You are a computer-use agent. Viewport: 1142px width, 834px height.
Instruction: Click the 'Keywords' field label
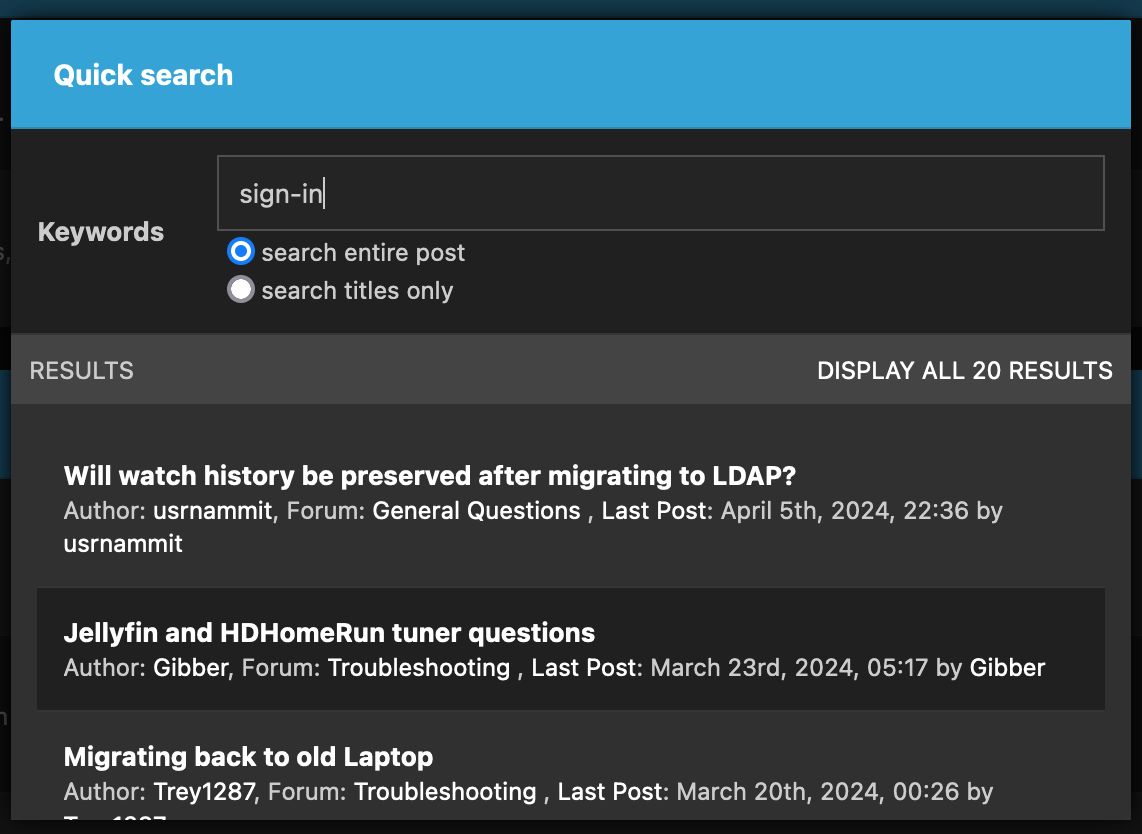coord(101,232)
